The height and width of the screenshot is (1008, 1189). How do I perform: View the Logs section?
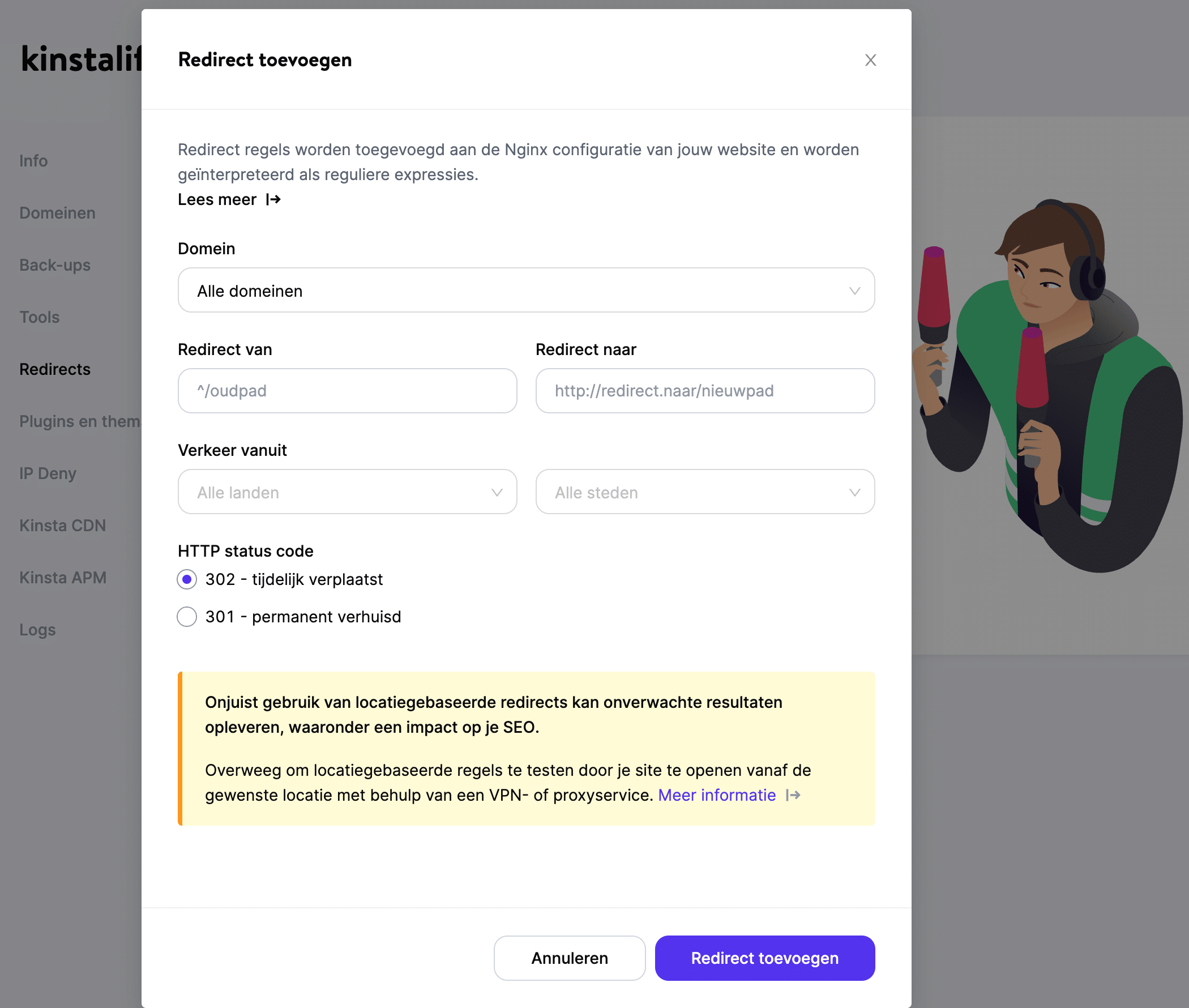tap(37, 629)
